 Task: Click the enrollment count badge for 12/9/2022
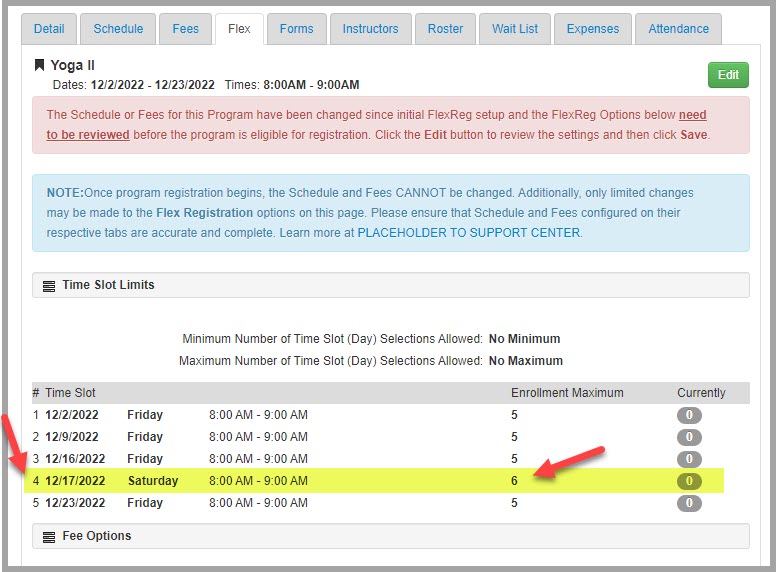688,437
